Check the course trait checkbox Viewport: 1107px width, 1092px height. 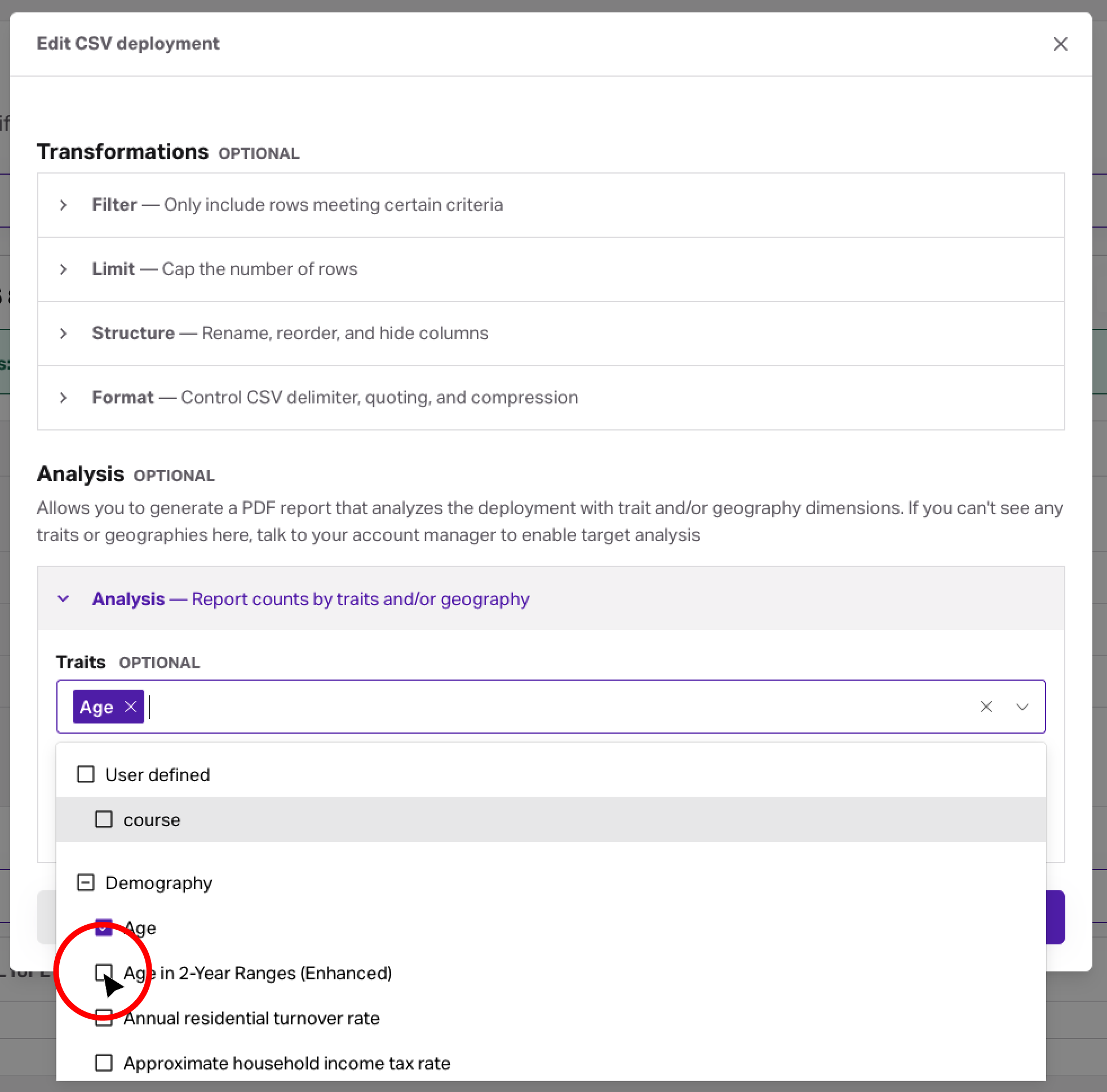click(104, 820)
